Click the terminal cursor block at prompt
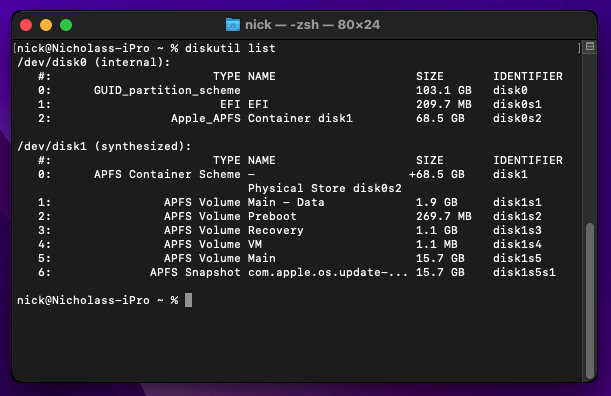Screen dimensions: 611x396 pyautogui.click(x=188, y=300)
